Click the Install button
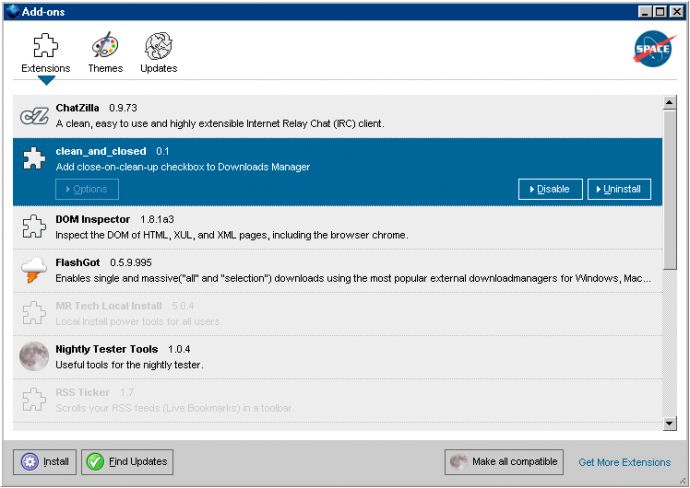Image resolution: width=690 pixels, height=488 pixels. [x=44, y=462]
